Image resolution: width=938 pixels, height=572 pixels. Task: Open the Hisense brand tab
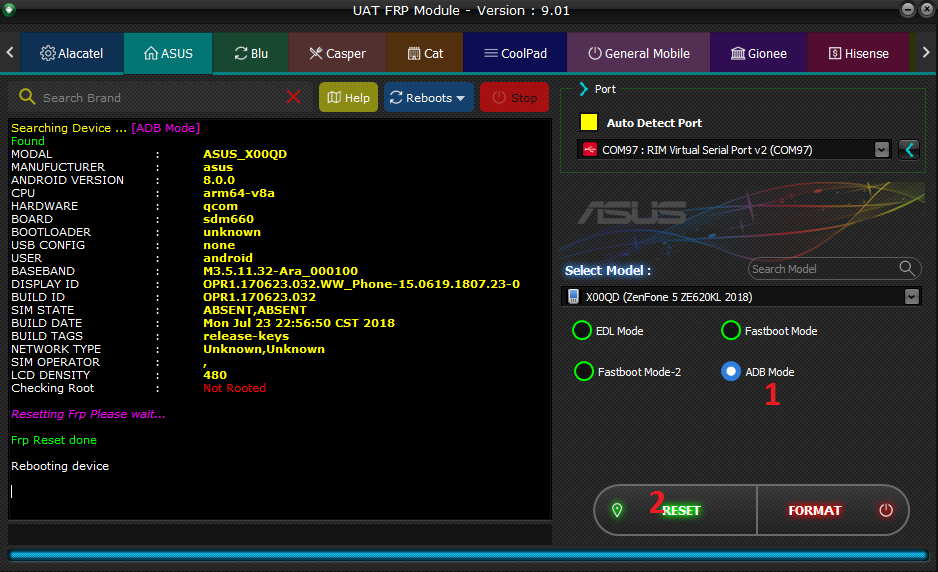(x=858, y=53)
